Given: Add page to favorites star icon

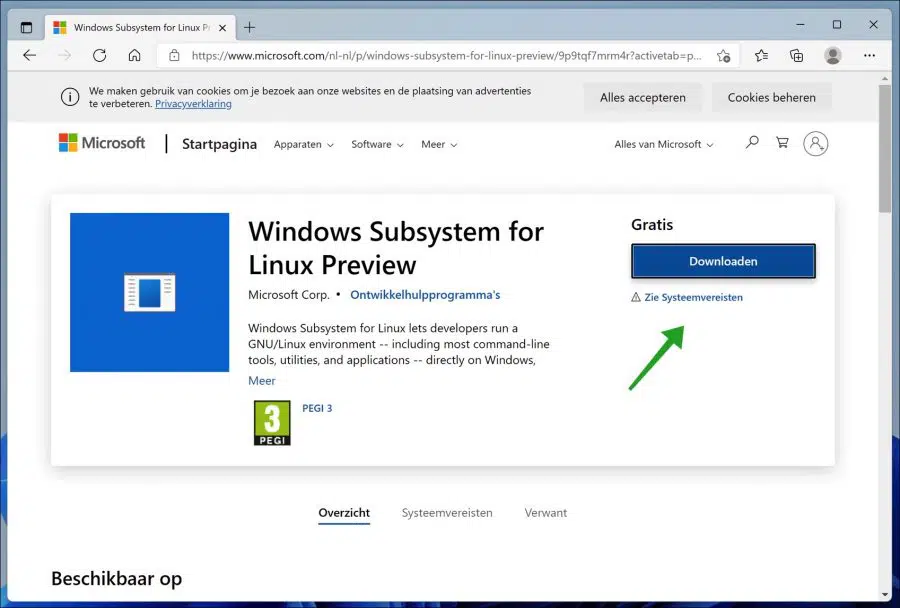Looking at the screenshot, I should (723, 56).
